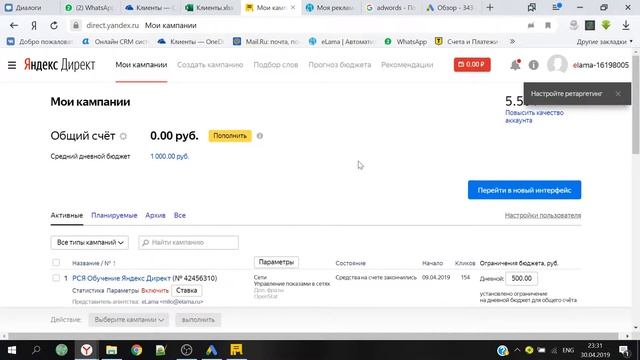Click 'Включить' to enable campaign
This screenshot has width=640, height=360.
(155, 291)
